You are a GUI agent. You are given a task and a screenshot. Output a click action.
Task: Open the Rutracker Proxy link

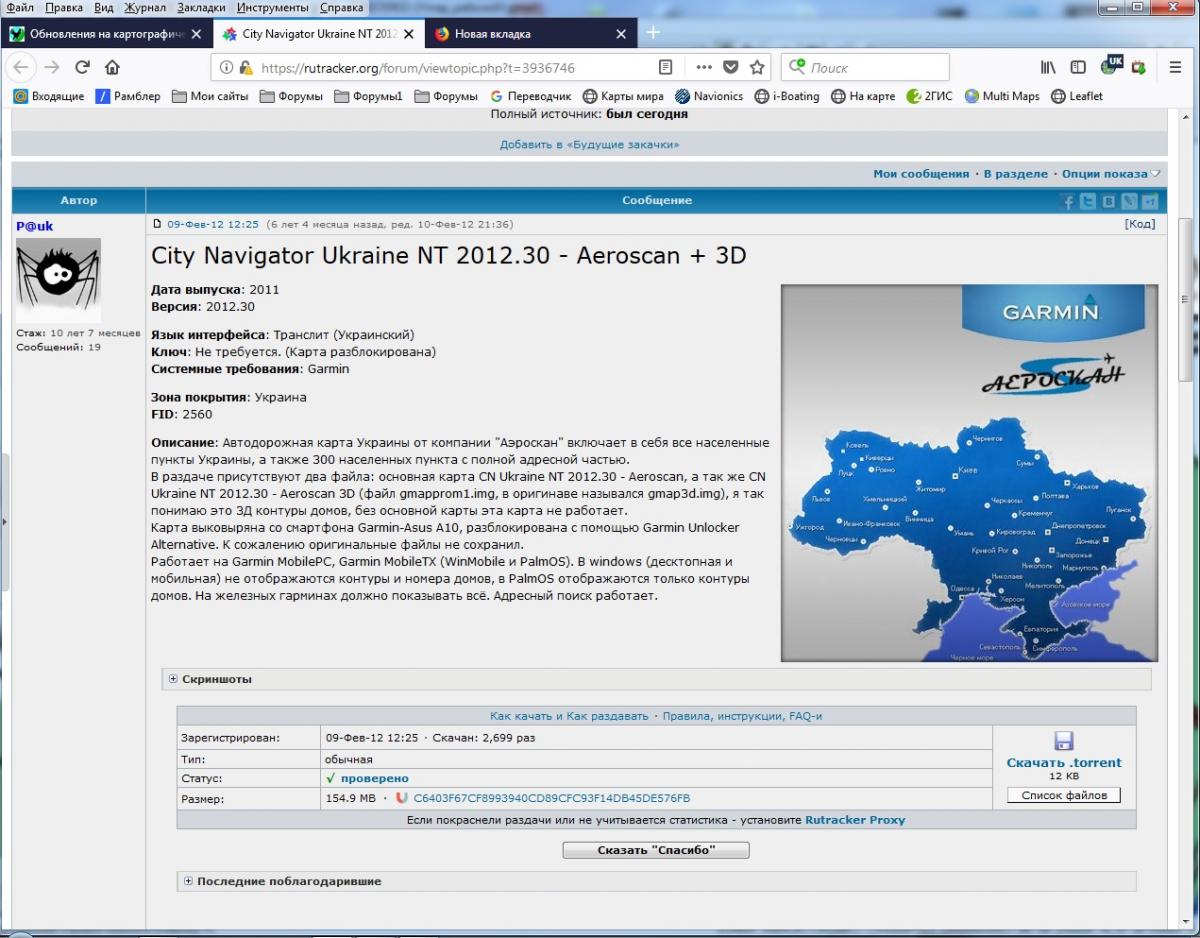tap(855, 820)
